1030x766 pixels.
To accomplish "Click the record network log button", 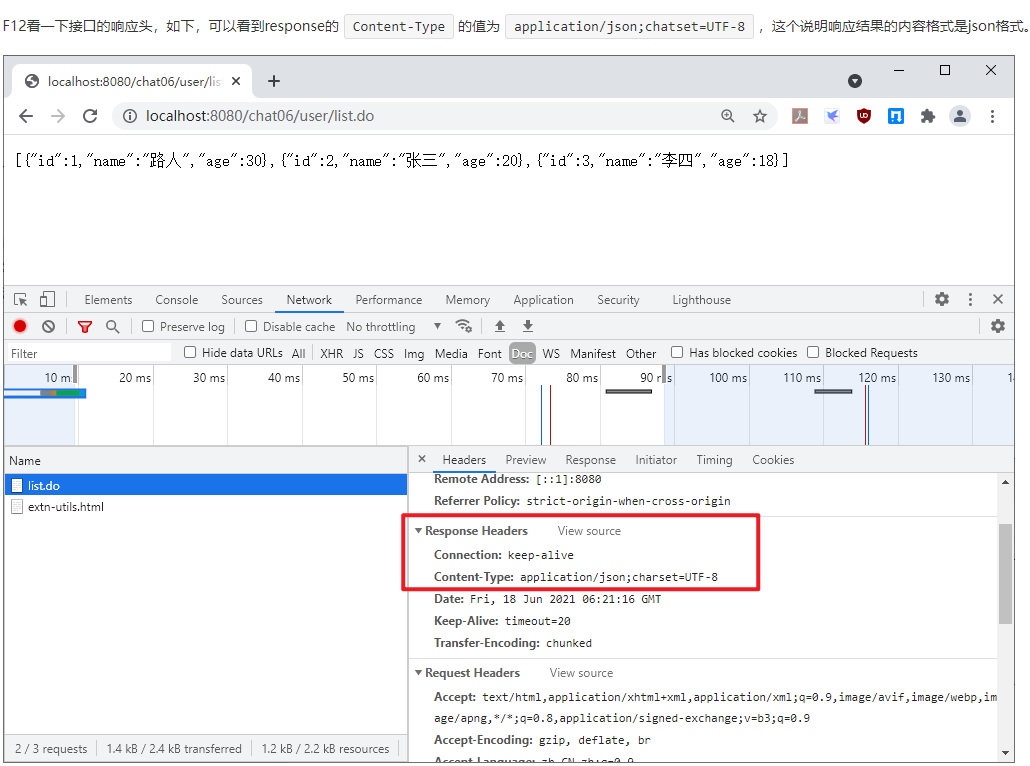I will [x=20, y=326].
